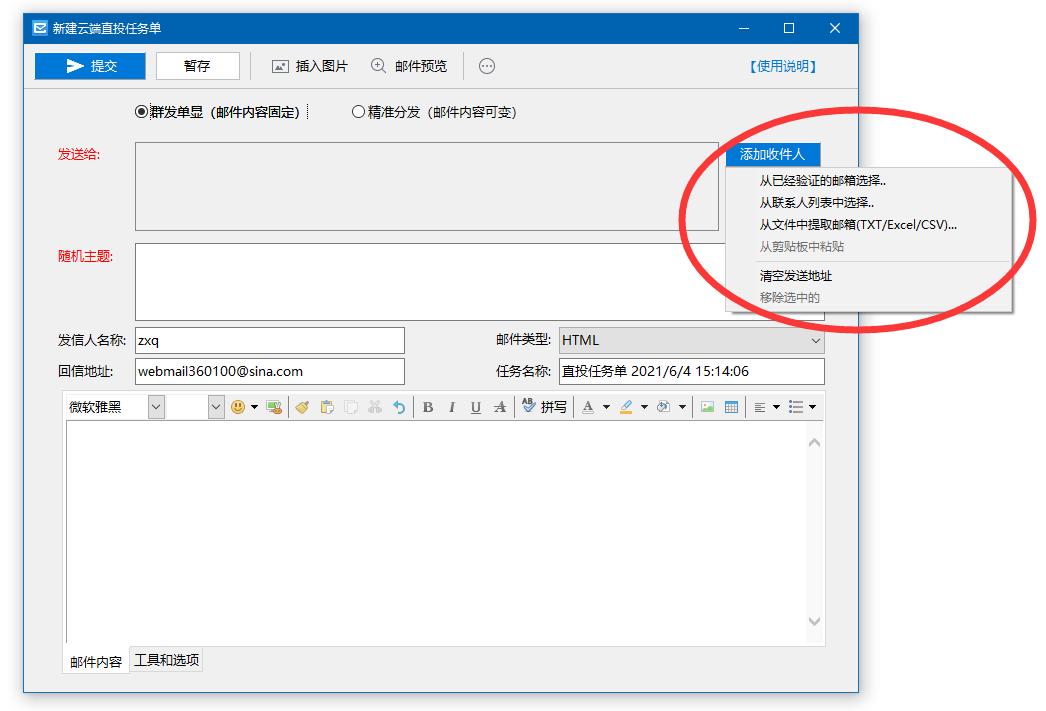The image size is (1046, 711).
Task: Minimize the 新建云端直投任务单 window
Action: coord(744,28)
